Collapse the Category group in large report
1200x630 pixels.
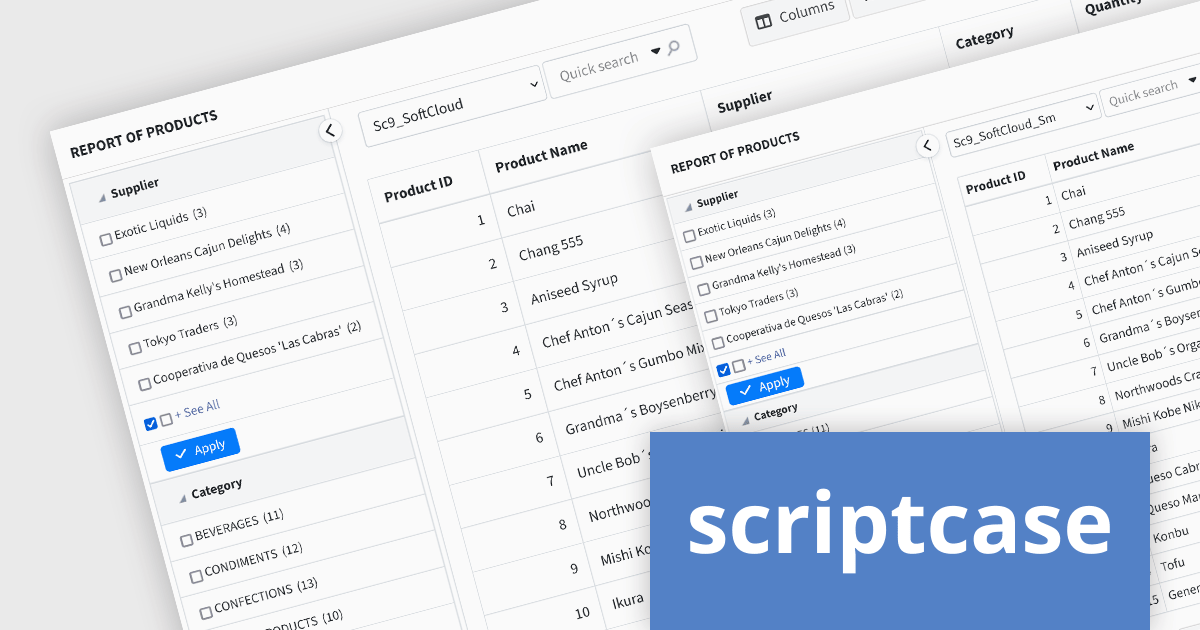click(x=182, y=497)
